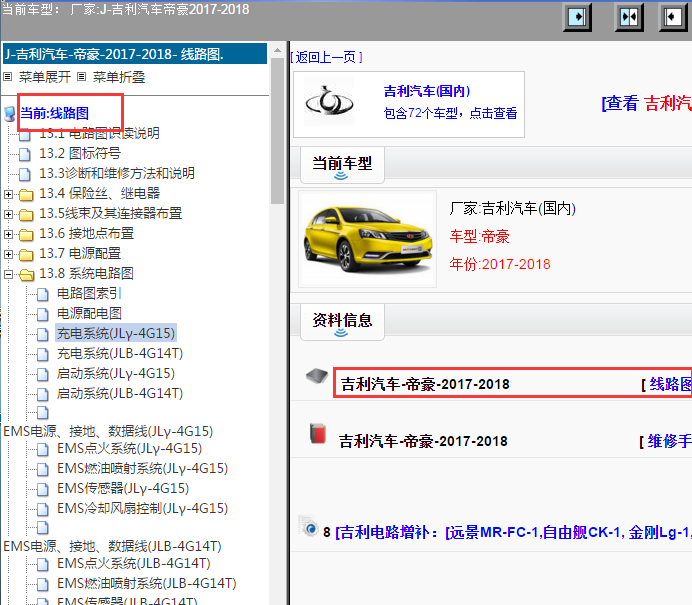Expand the 13.4 保险丝、继电器 node
This screenshot has height=605, width=692.
click(8, 194)
